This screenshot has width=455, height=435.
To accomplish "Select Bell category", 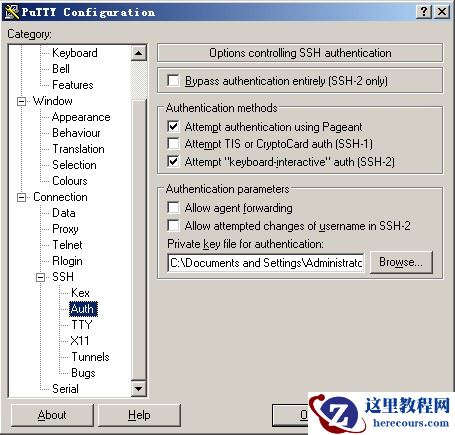I will (x=61, y=69).
